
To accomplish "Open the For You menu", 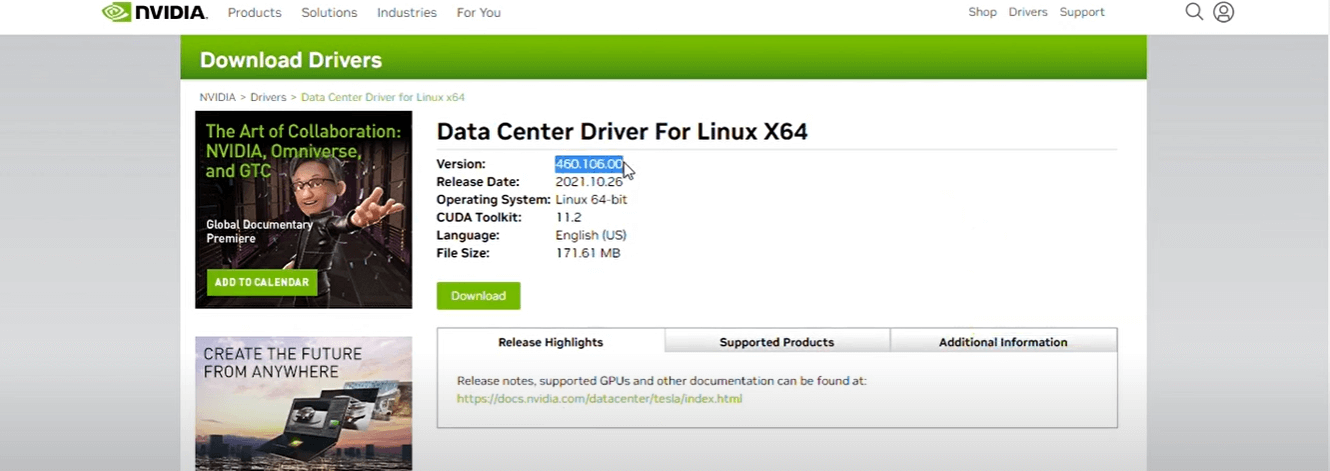I will pos(478,13).
